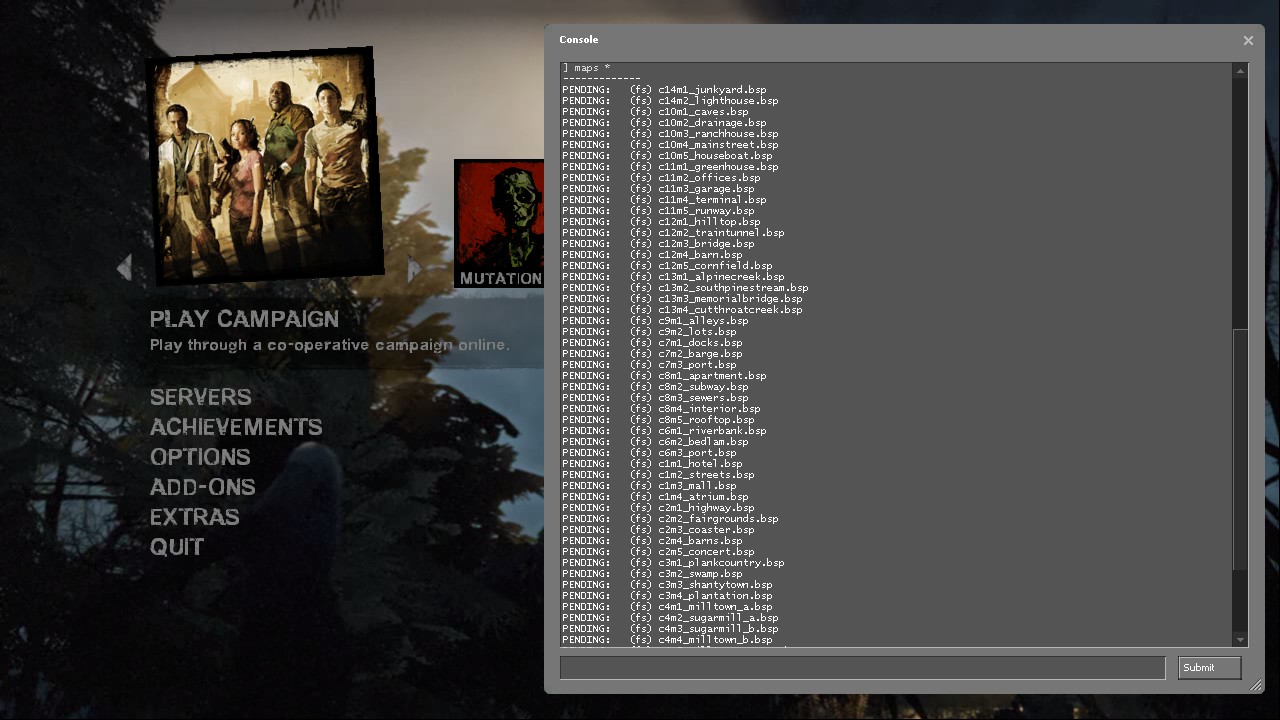1280x720 pixels.
Task: Open the Extras menu
Action: 194,517
